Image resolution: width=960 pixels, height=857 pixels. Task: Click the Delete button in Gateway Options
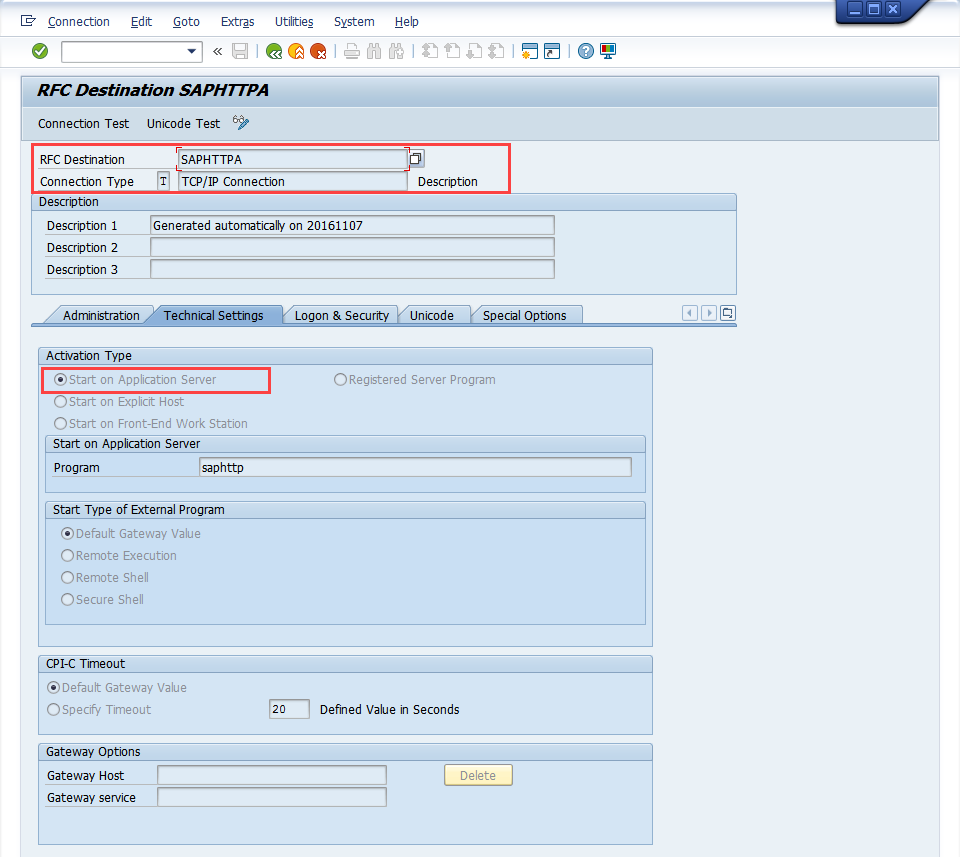(x=478, y=776)
